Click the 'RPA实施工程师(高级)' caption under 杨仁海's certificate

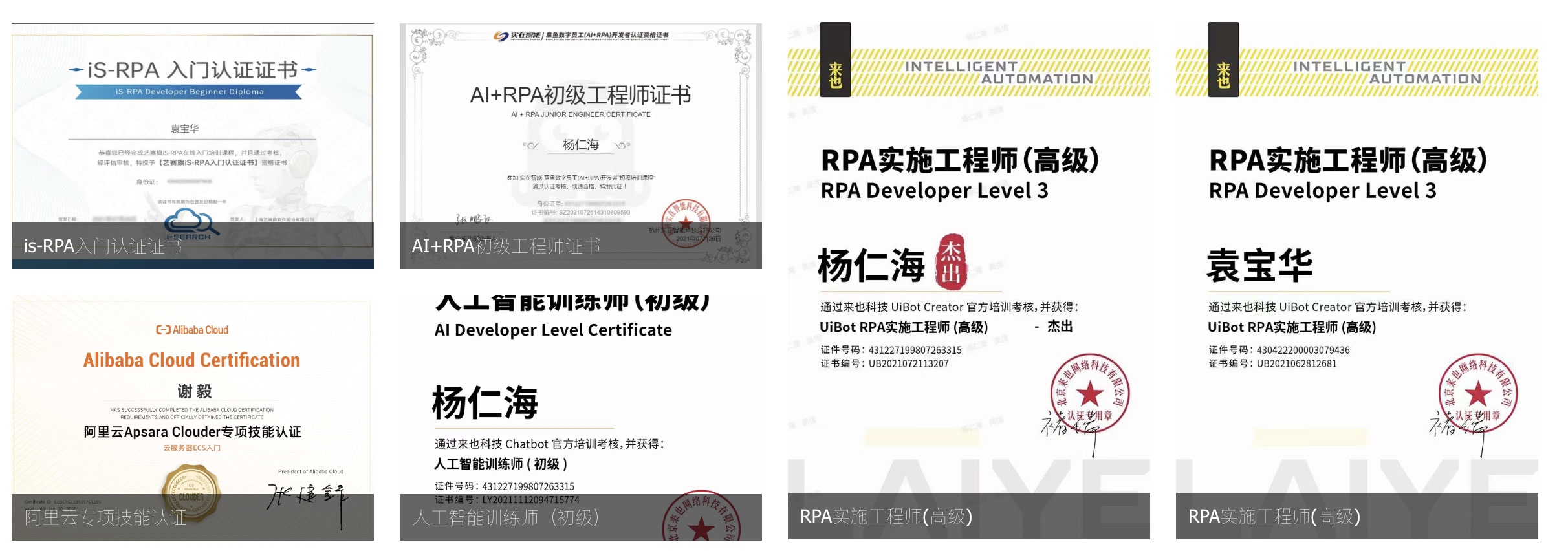pos(886,516)
